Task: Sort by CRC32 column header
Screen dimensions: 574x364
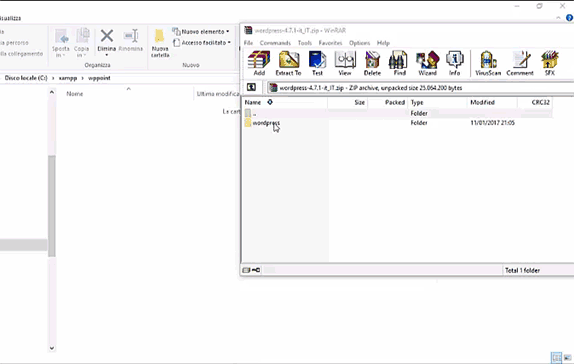Action: tap(535, 103)
